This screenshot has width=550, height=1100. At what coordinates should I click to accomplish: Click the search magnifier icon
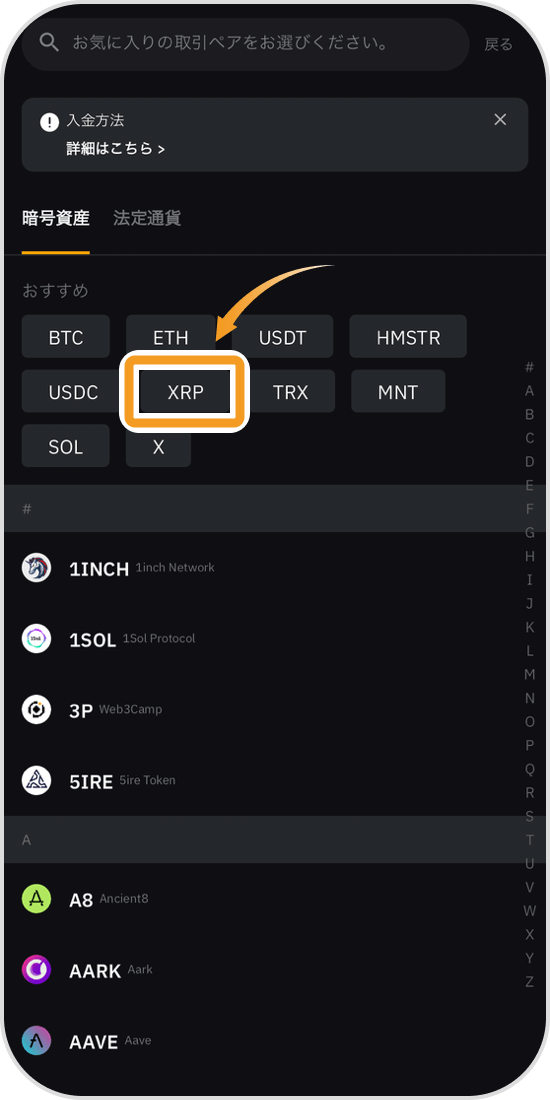pos(48,43)
